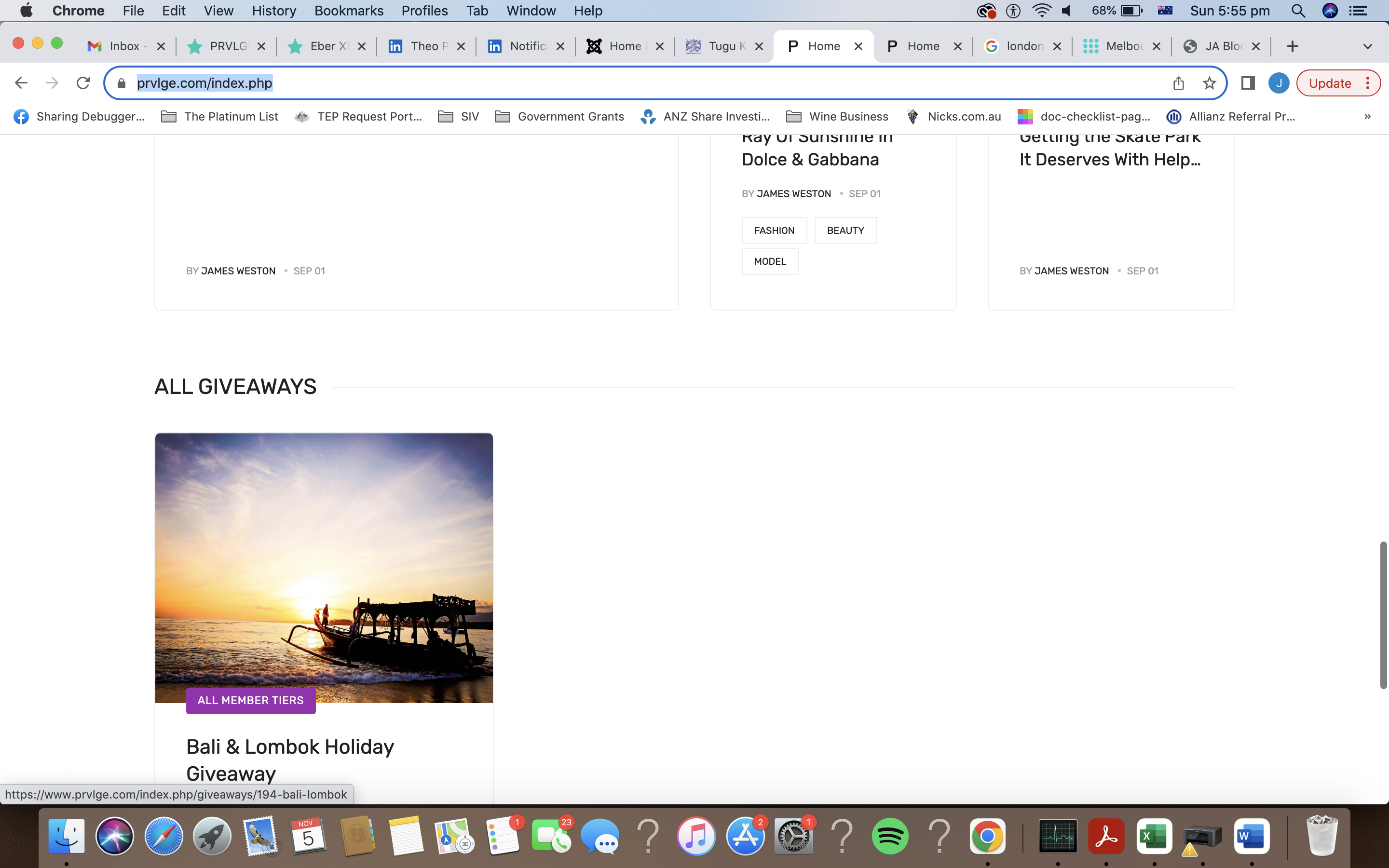This screenshot has width=1389, height=868.
Task: Click the FASHION tag button
Action: click(774, 230)
